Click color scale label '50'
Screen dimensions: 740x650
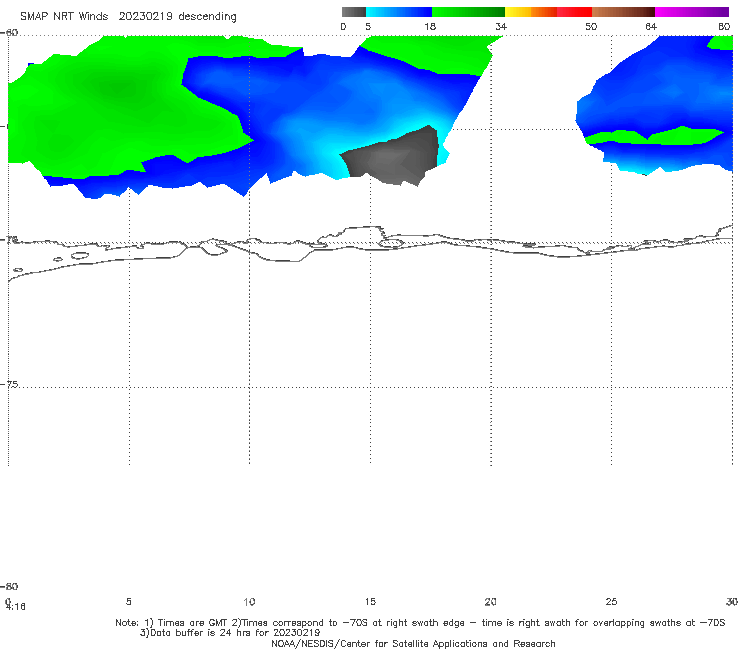(x=591, y=27)
